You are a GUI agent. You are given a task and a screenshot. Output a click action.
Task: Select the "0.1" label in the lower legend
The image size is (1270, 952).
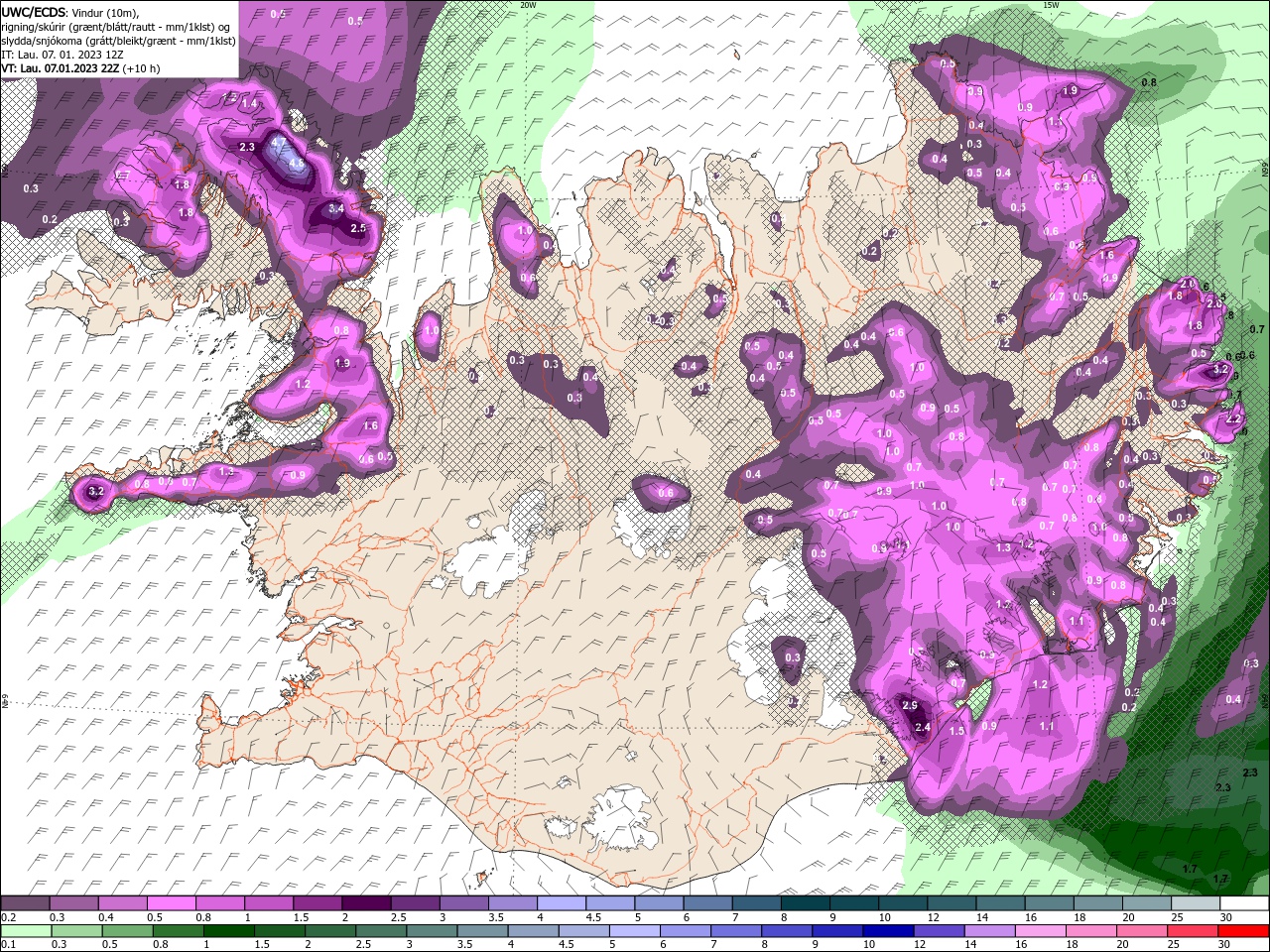coord(9,945)
